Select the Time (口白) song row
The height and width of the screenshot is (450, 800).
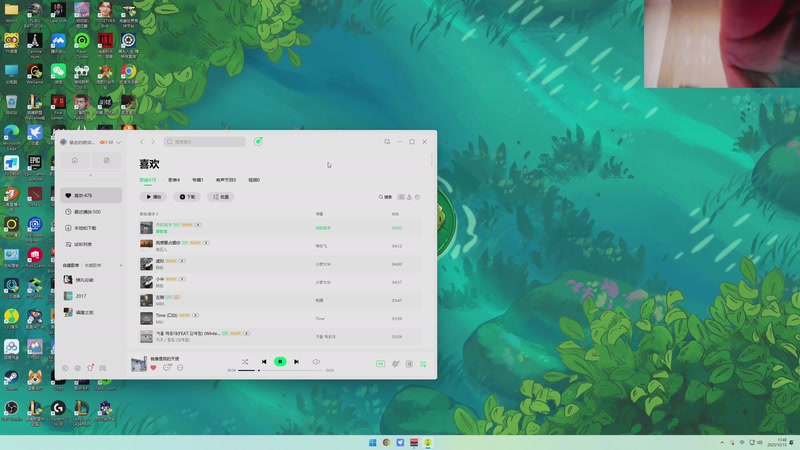pyautogui.click(x=280, y=318)
